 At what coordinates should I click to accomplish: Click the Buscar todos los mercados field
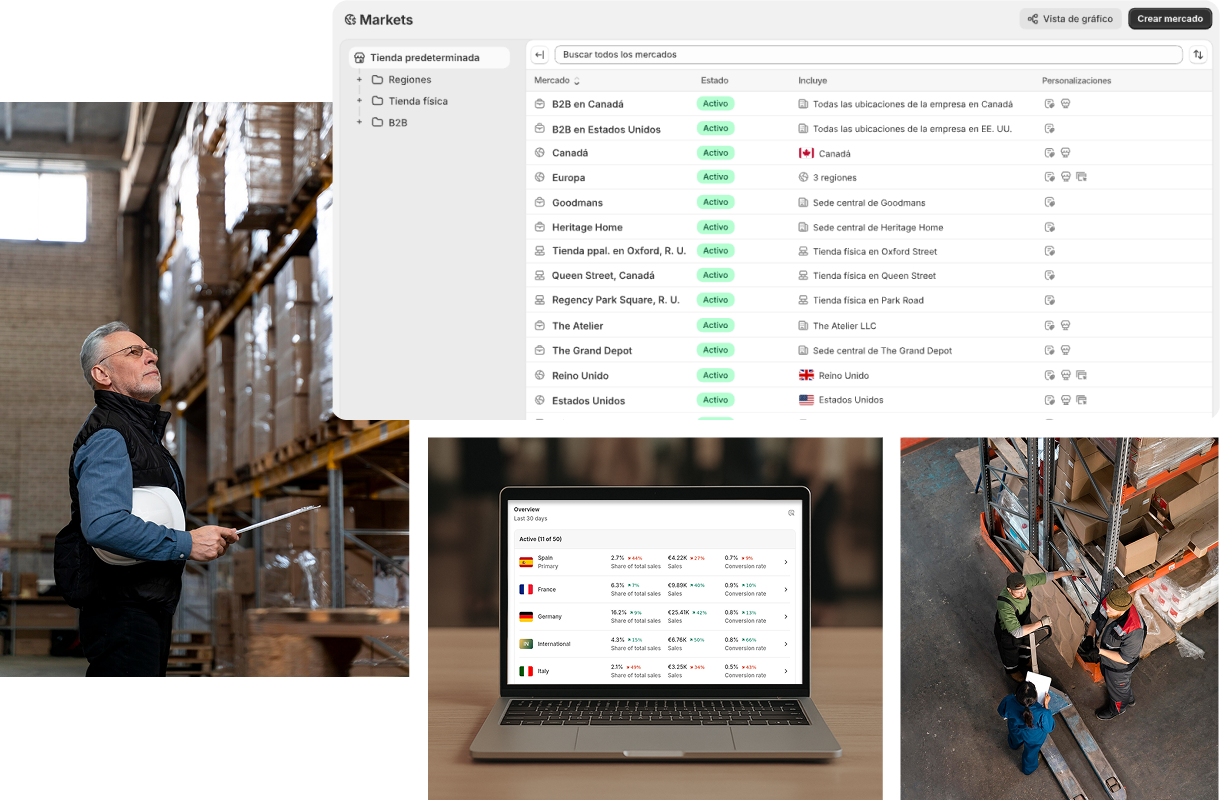point(868,55)
